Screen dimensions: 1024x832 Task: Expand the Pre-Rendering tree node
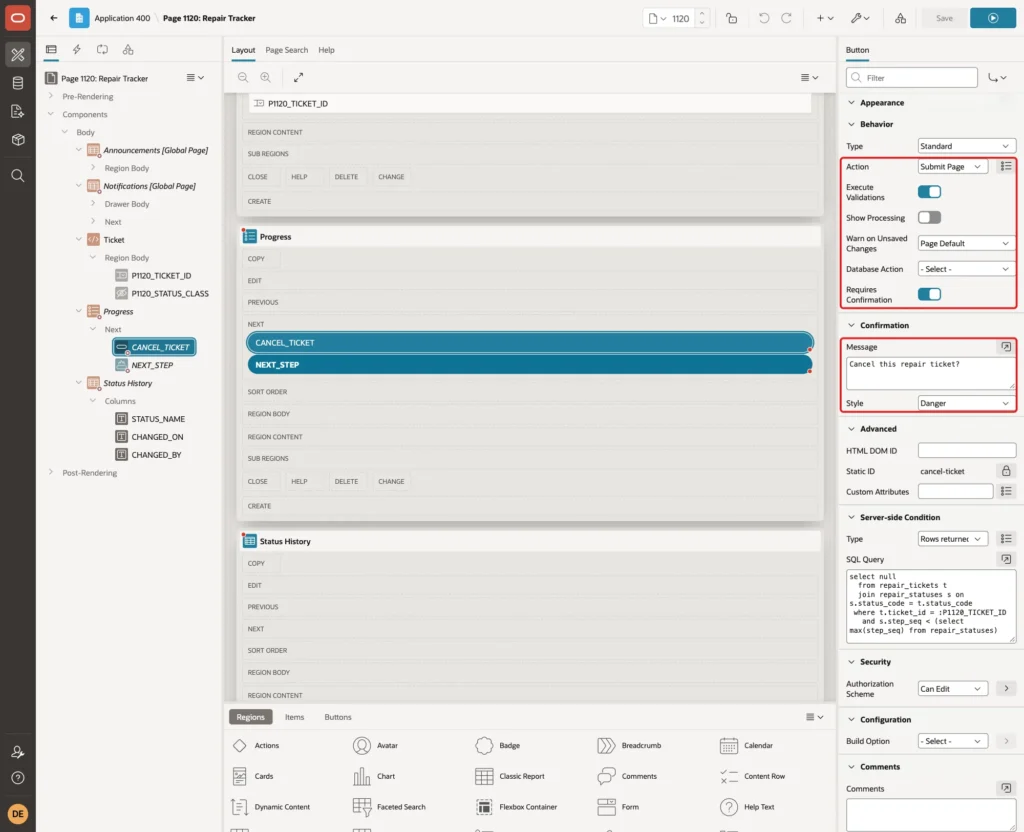[x=51, y=96]
